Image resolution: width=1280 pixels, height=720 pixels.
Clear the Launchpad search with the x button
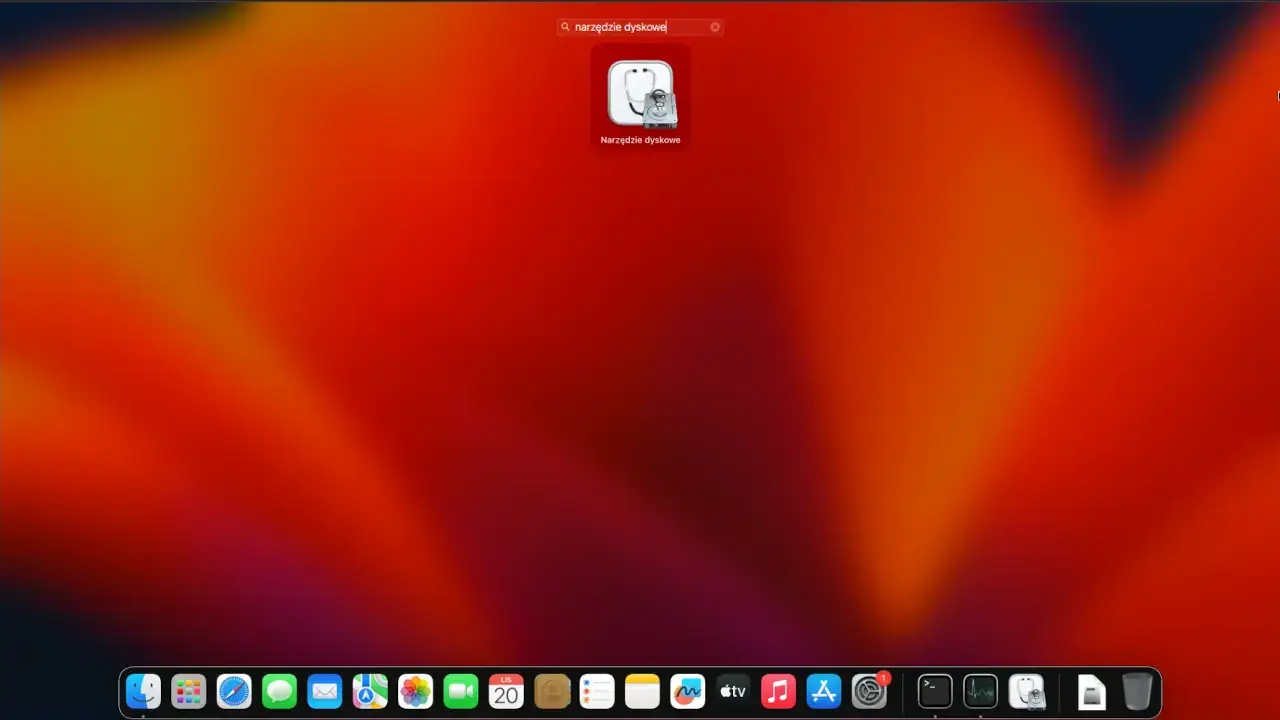(x=715, y=27)
